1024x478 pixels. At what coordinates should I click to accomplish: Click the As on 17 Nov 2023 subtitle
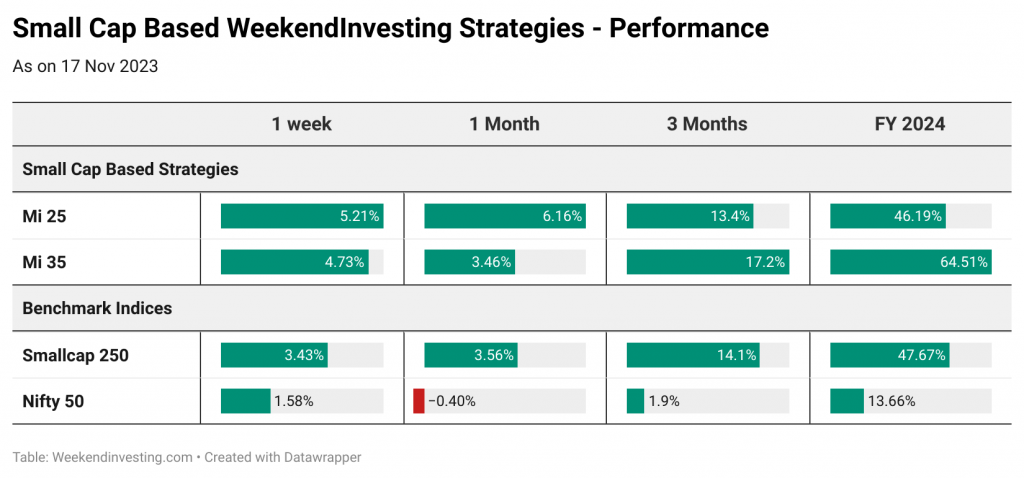tap(85, 67)
